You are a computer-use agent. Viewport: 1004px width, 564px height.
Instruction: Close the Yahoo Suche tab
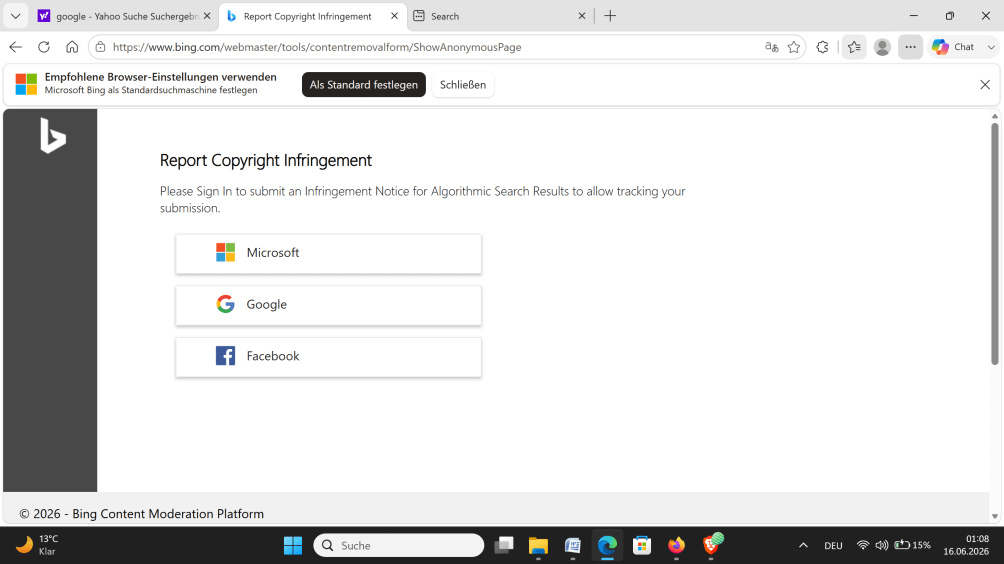[x=207, y=16]
